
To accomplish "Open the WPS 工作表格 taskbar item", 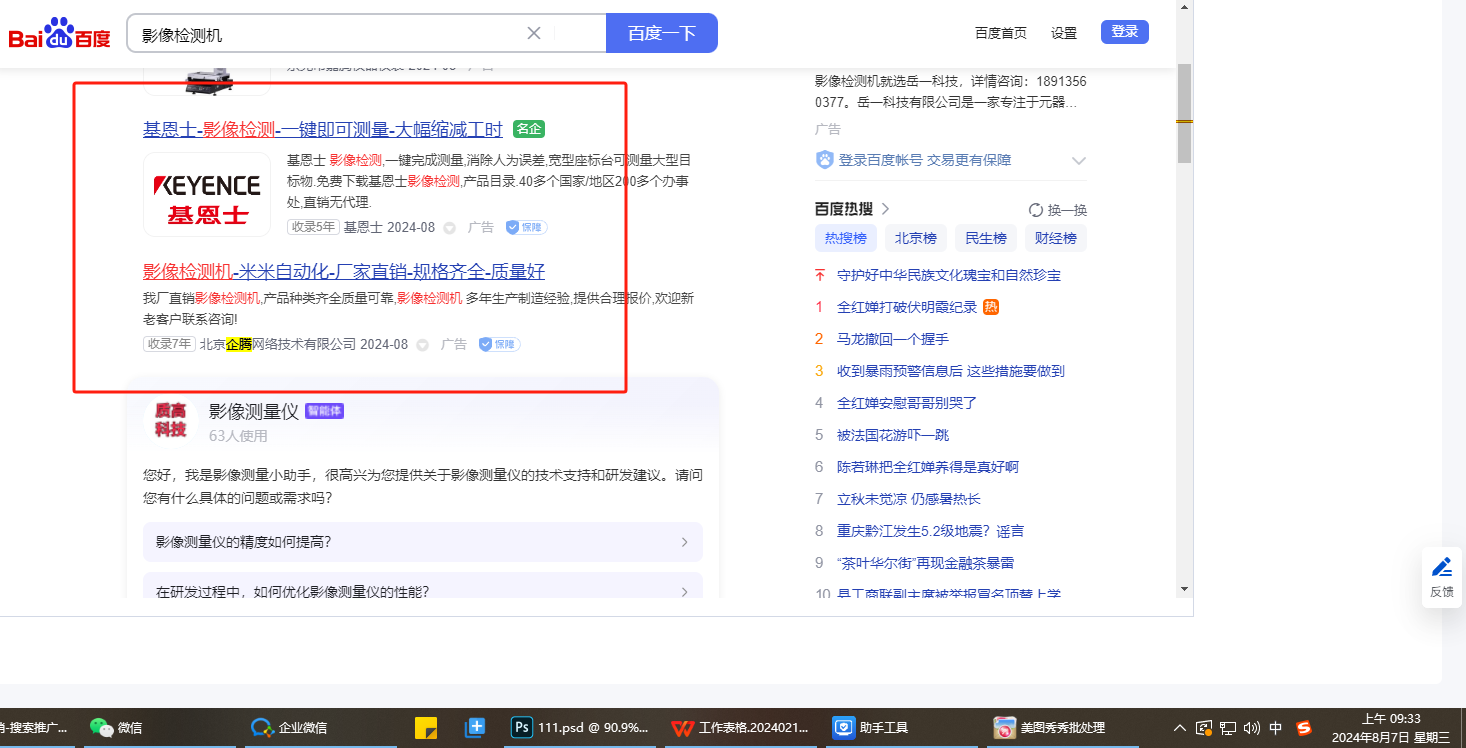I will pos(740,727).
